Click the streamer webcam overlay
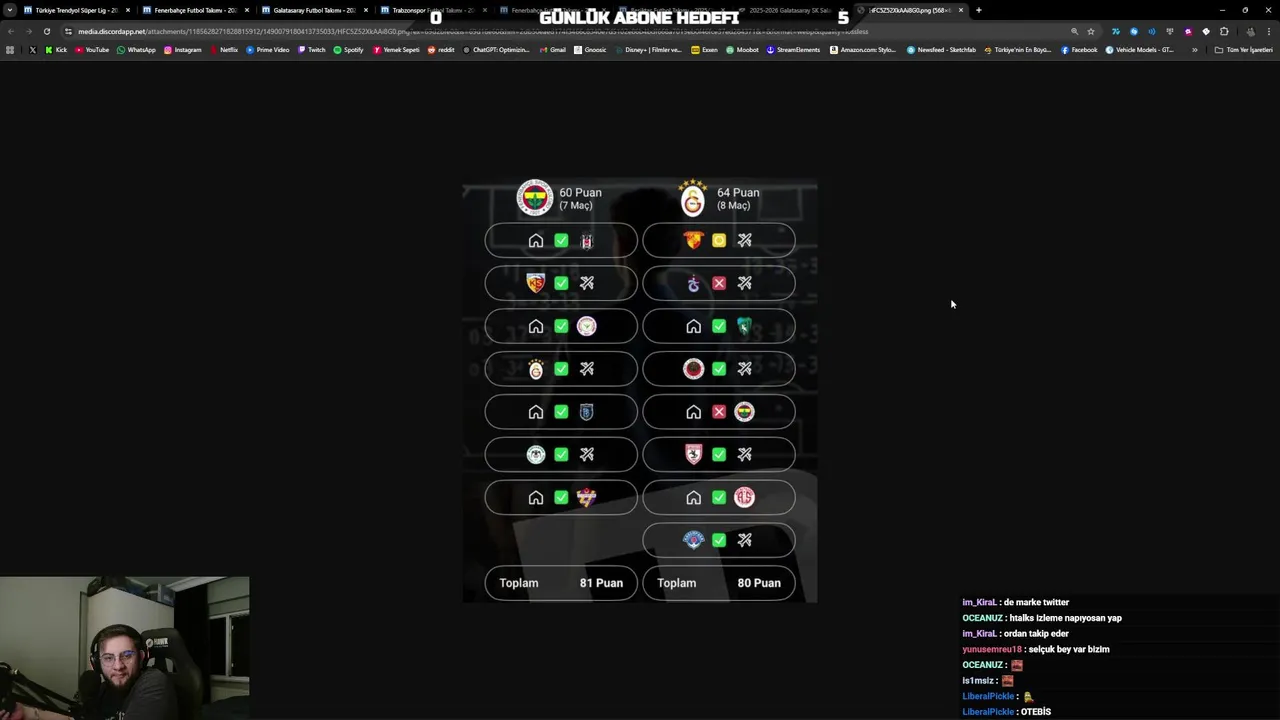 (x=124, y=648)
